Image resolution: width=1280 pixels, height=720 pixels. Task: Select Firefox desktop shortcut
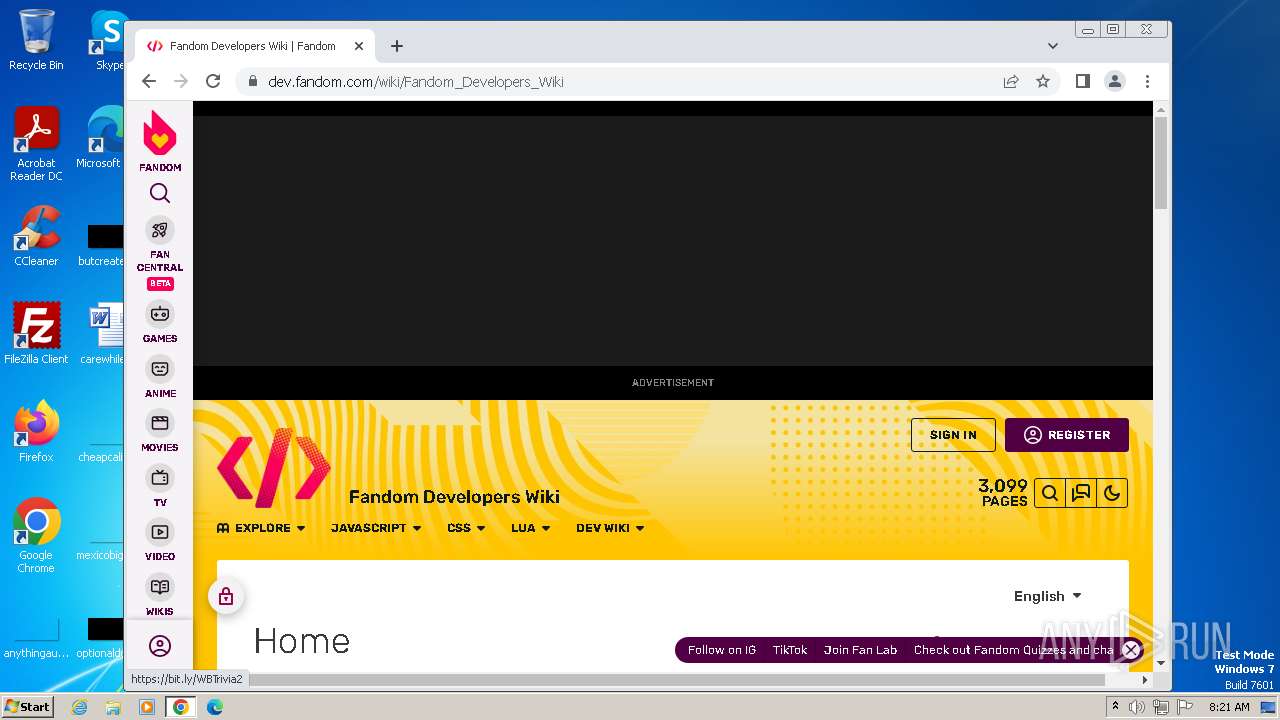[36, 431]
